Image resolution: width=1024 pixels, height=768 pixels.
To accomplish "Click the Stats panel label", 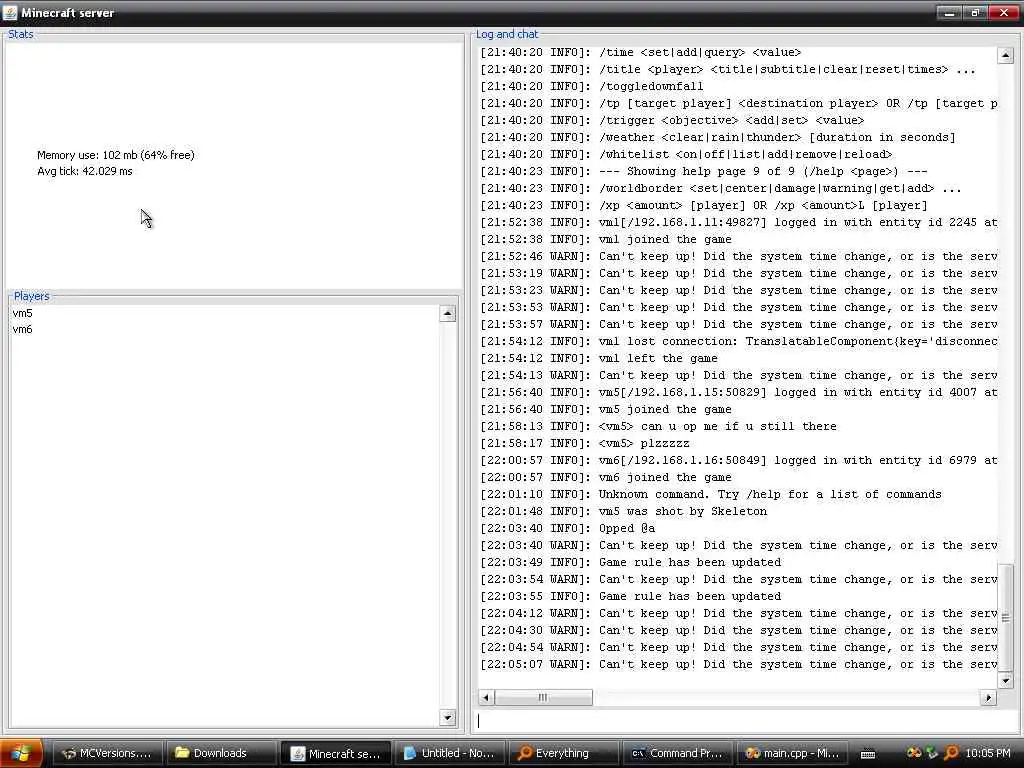I will (20, 34).
